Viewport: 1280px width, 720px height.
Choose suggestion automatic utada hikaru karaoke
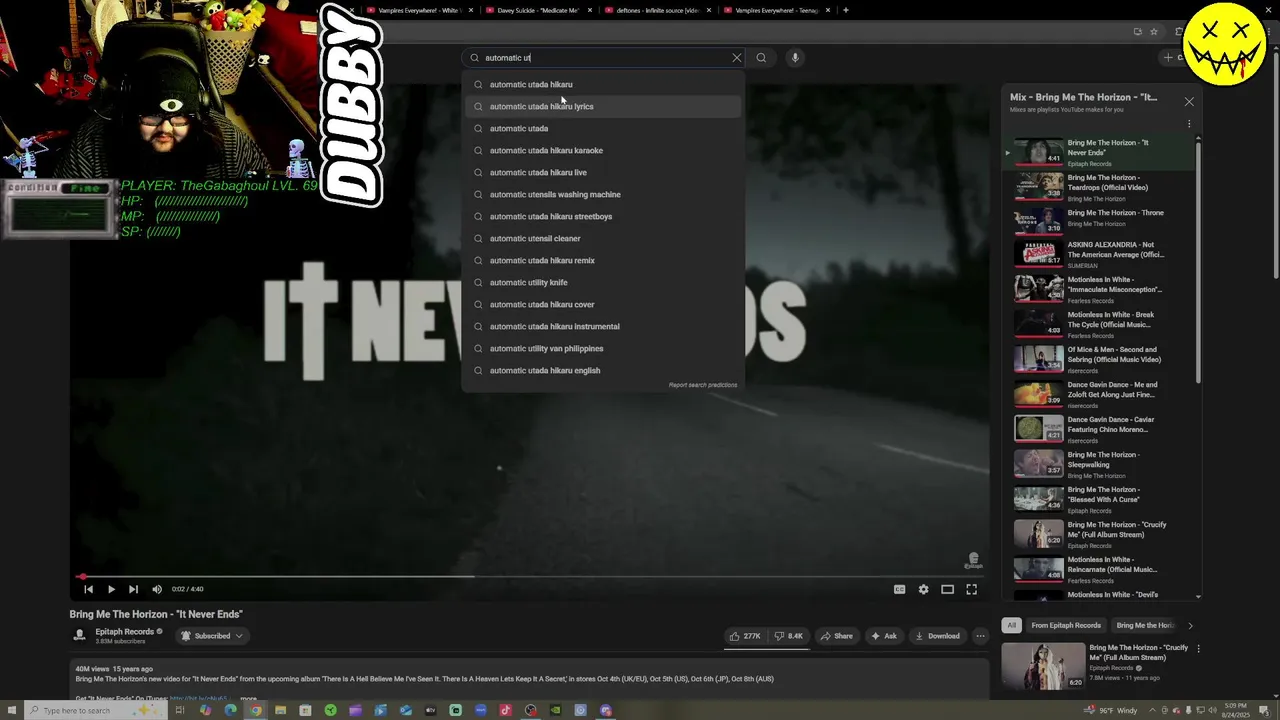click(x=603, y=151)
